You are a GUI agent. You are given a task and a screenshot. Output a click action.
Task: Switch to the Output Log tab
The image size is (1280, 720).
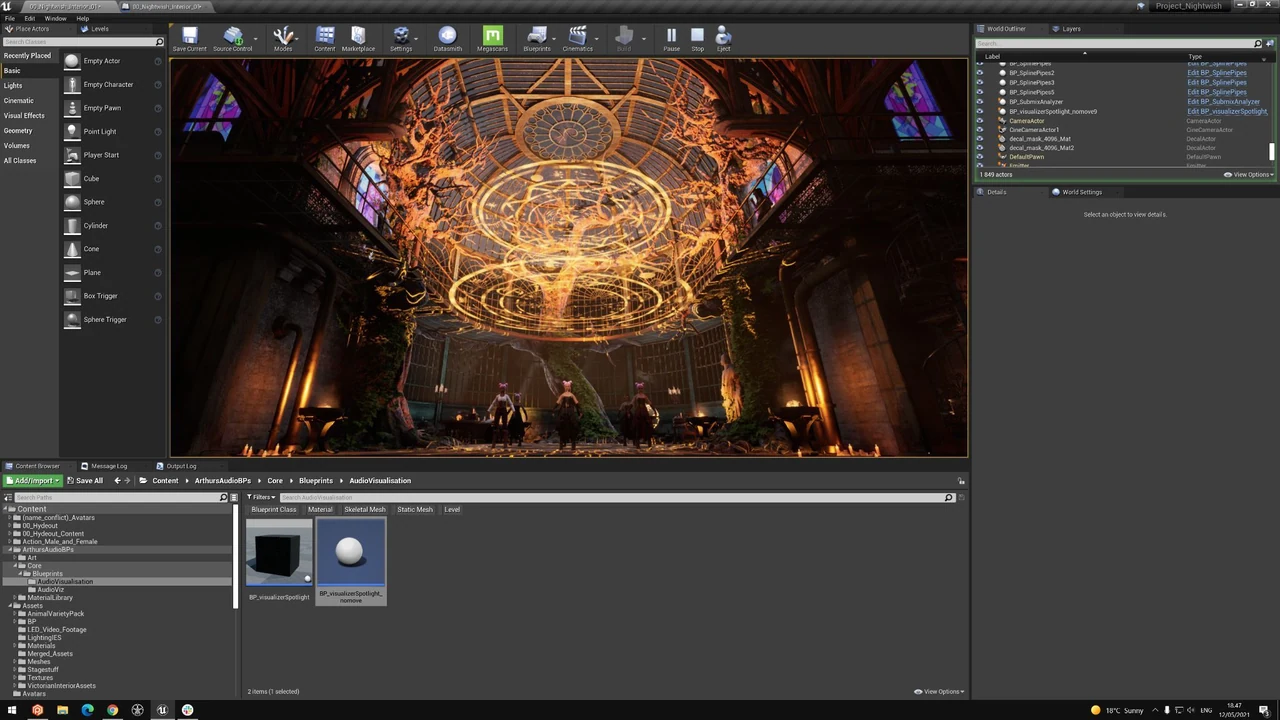pos(181,466)
